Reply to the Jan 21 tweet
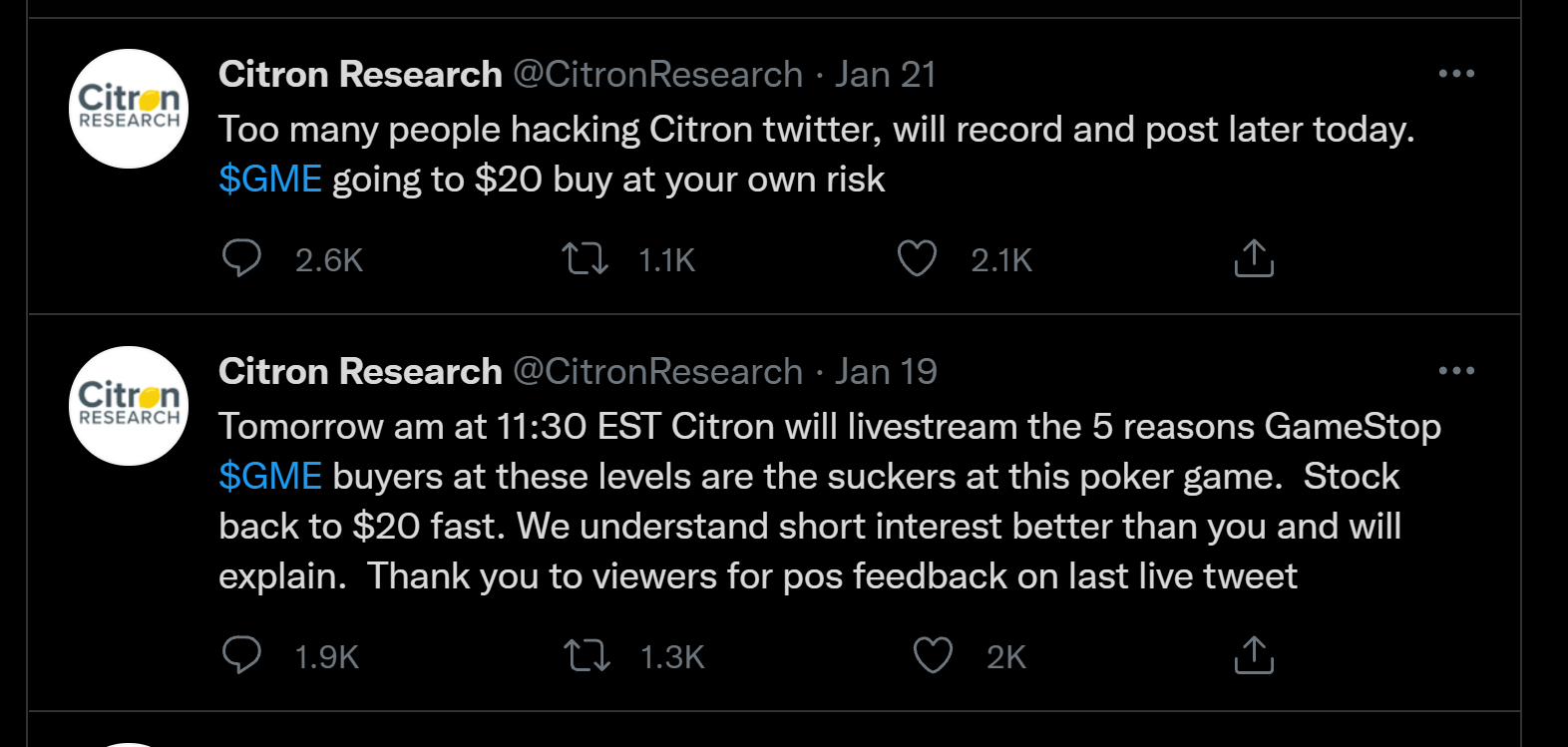 pyautogui.click(x=241, y=258)
